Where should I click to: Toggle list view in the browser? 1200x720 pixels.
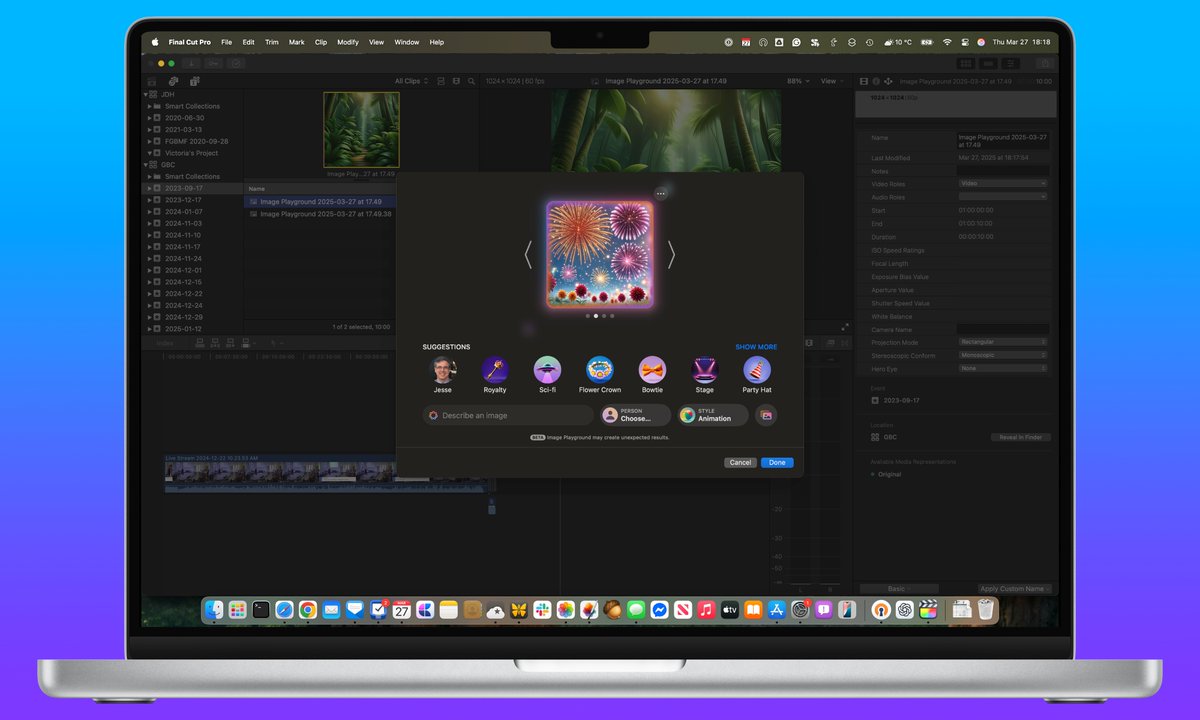pyautogui.click(x=455, y=81)
